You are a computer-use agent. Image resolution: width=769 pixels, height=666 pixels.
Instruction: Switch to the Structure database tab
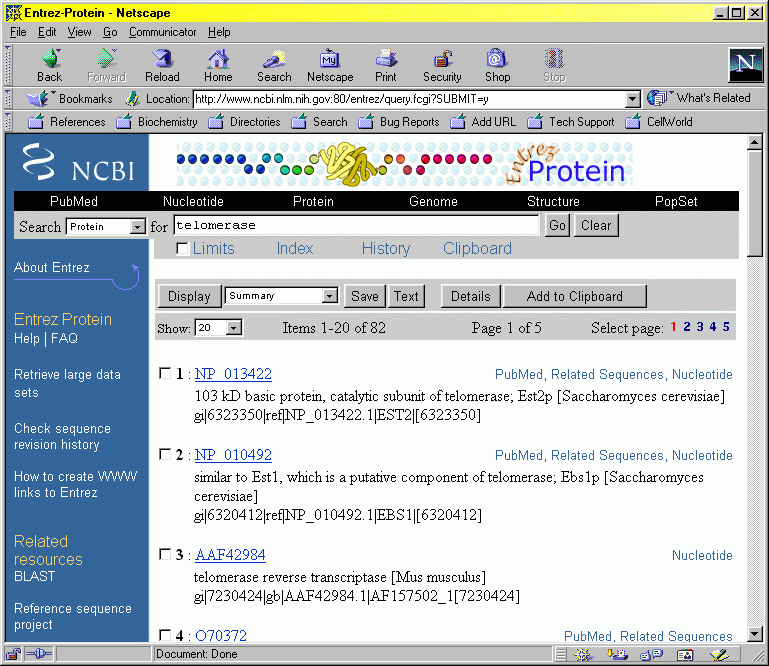pyautogui.click(x=553, y=201)
